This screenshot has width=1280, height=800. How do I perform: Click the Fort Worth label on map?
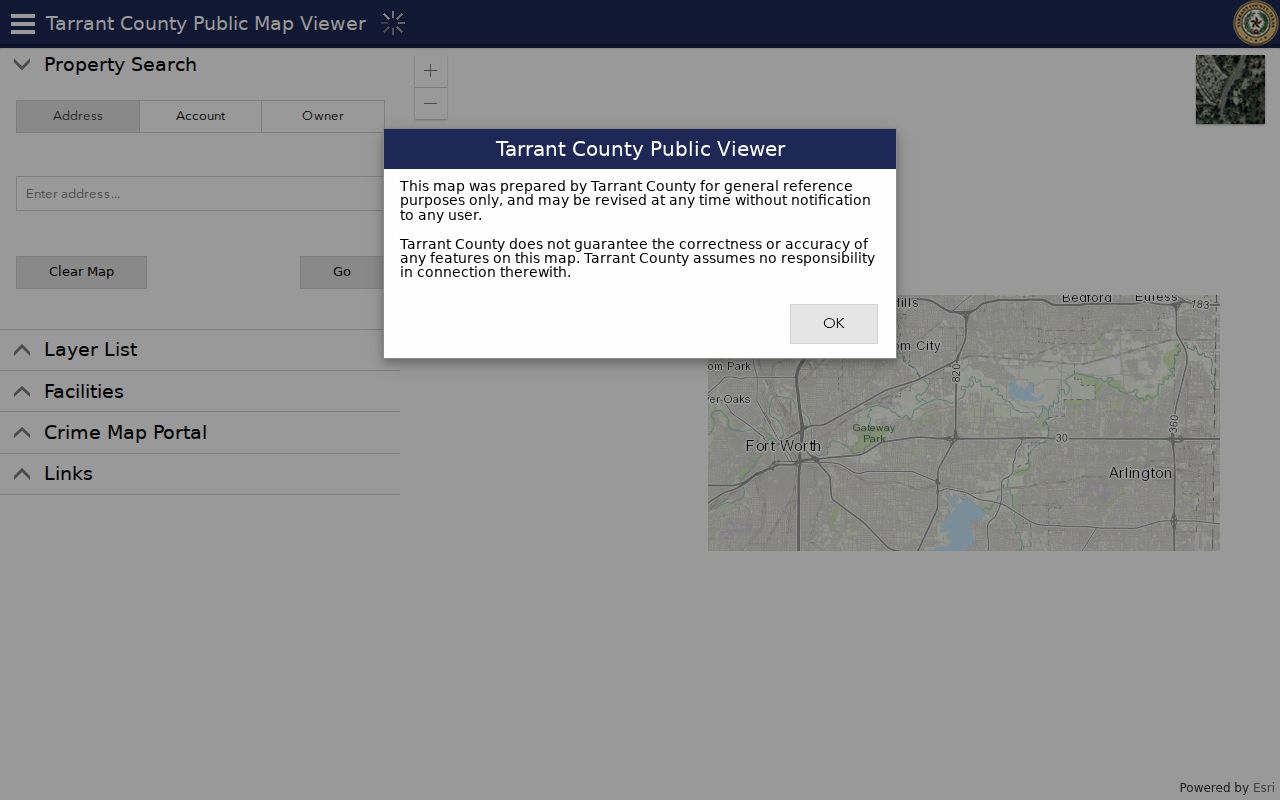[x=783, y=446]
